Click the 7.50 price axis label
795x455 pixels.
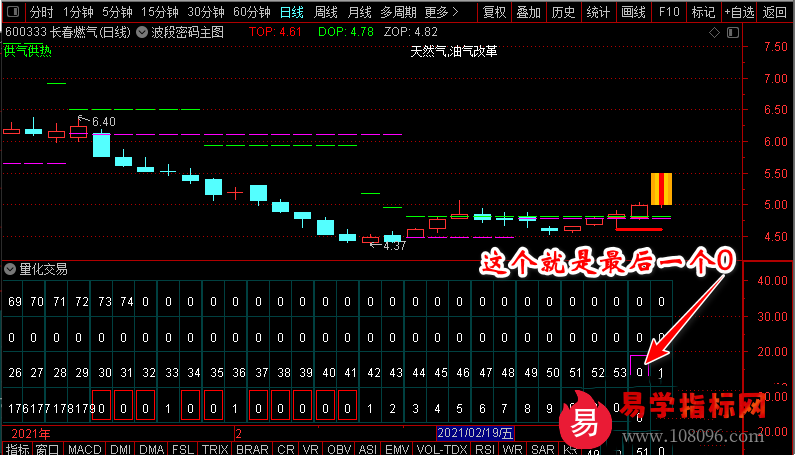(776, 47)
